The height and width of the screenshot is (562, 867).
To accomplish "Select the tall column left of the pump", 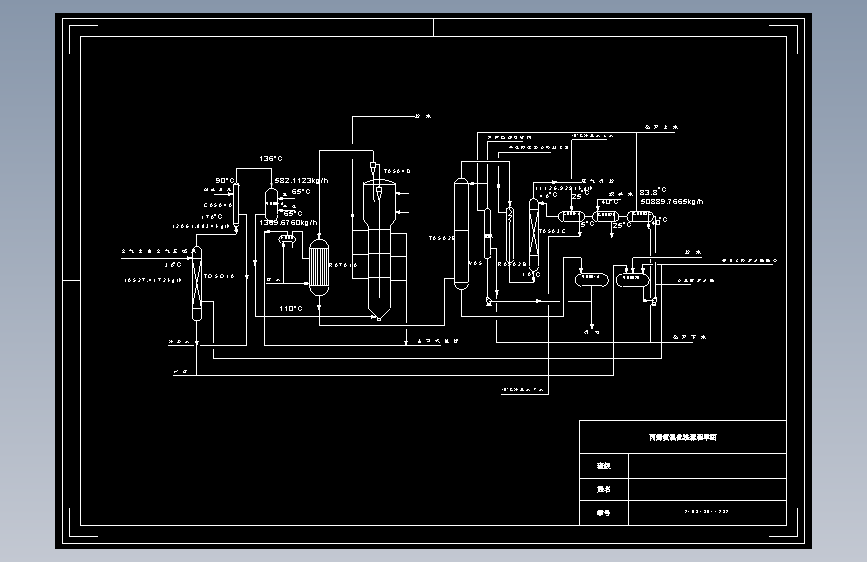I will point(461,233).
